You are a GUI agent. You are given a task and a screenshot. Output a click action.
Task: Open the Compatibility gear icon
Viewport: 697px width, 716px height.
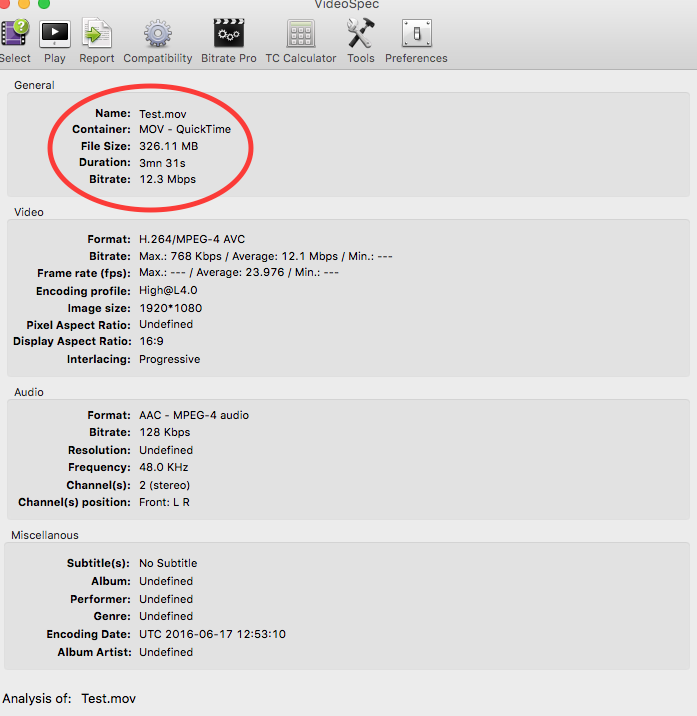[158, 33]
